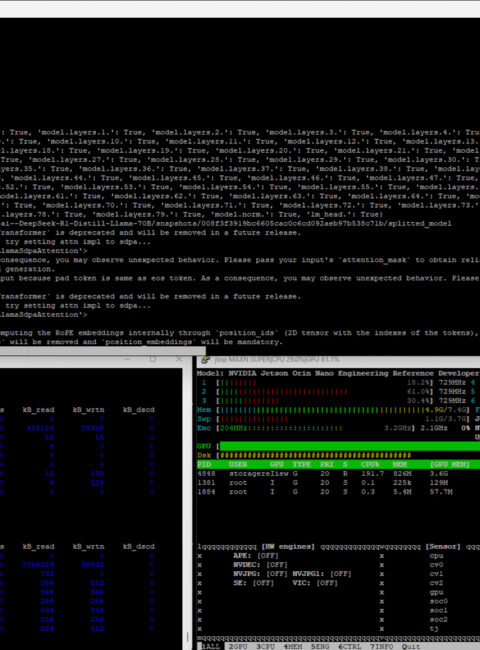Click the pad token same as eos token line

pyautogui.click(x=240, y=279)
